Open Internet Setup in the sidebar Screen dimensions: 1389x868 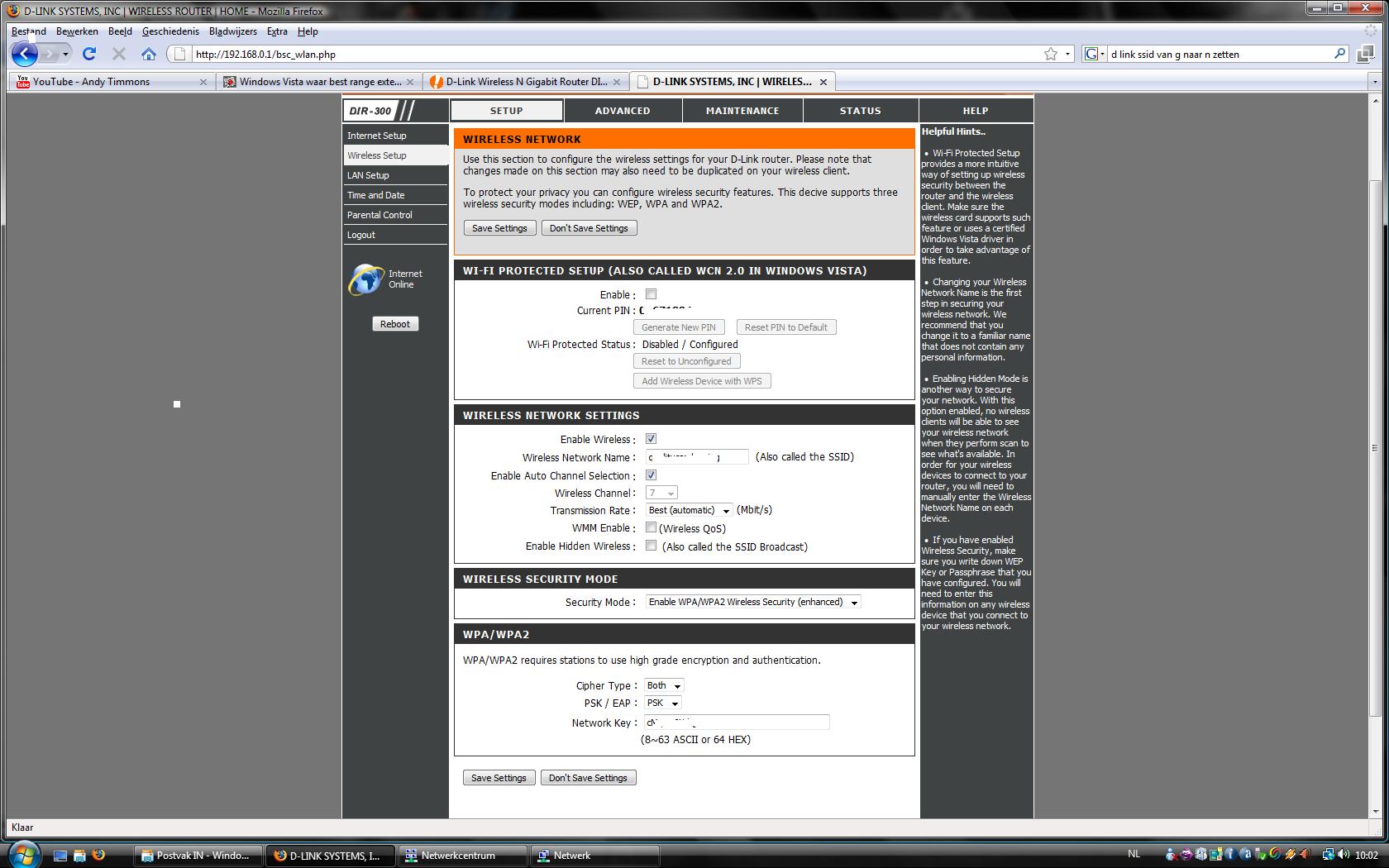point(395,136)
